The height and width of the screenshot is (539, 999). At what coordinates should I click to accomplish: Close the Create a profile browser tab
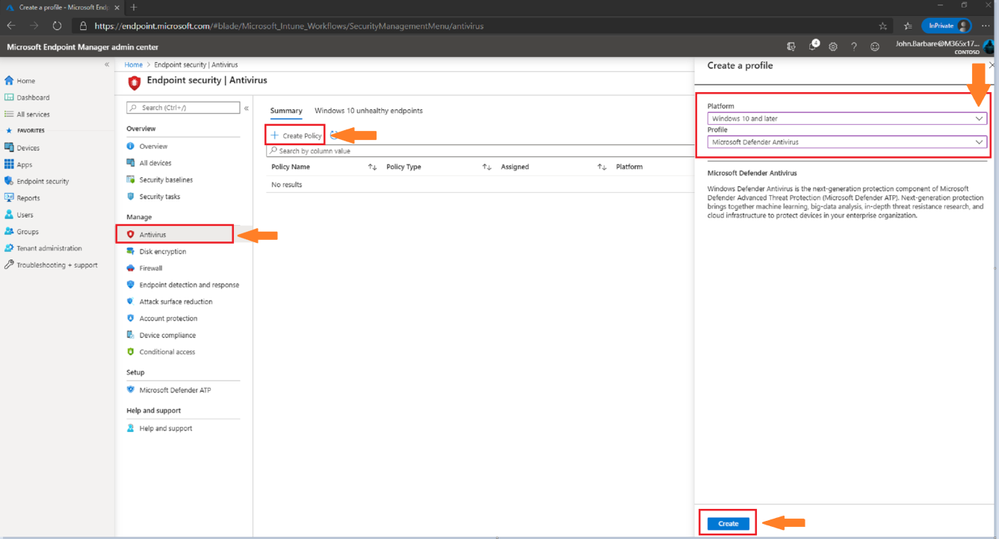(117, 8)
